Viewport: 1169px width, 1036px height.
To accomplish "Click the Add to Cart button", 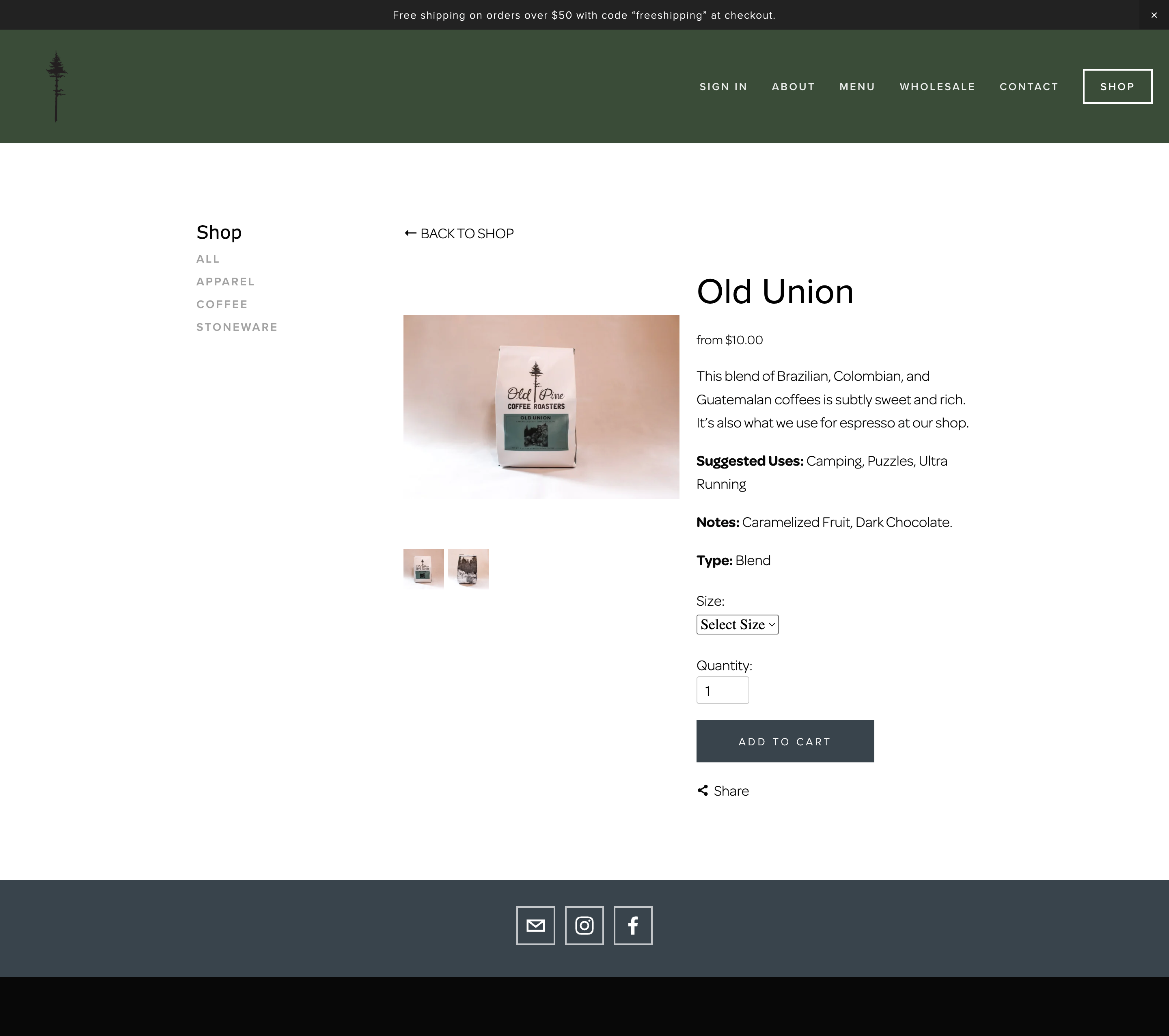I will click(x=785, y=741).
